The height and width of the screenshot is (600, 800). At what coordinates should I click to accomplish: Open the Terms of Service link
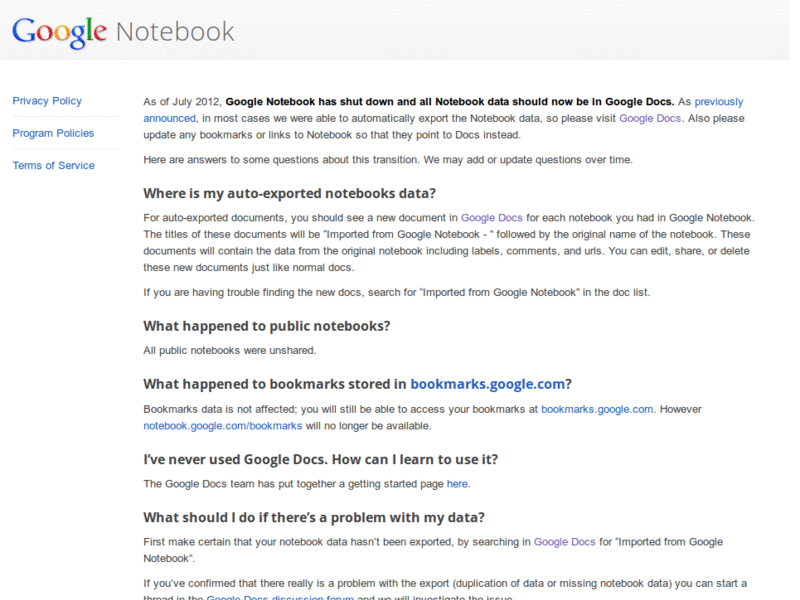54,165
